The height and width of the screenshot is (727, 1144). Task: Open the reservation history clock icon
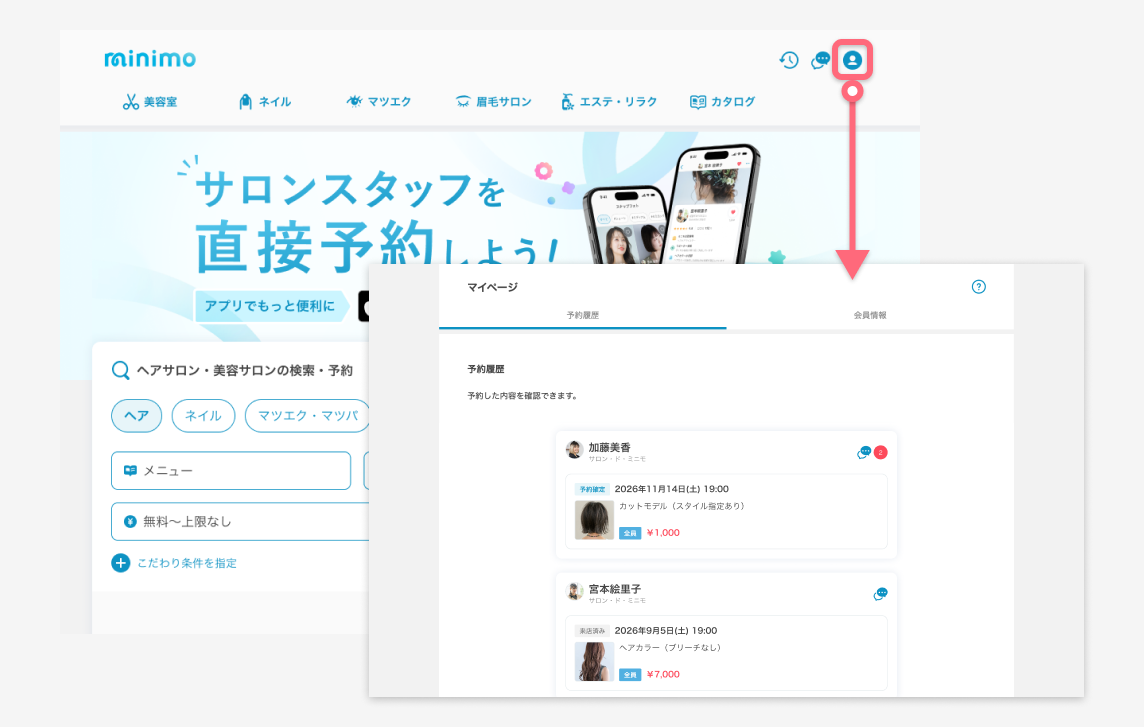tap(789, 60)
